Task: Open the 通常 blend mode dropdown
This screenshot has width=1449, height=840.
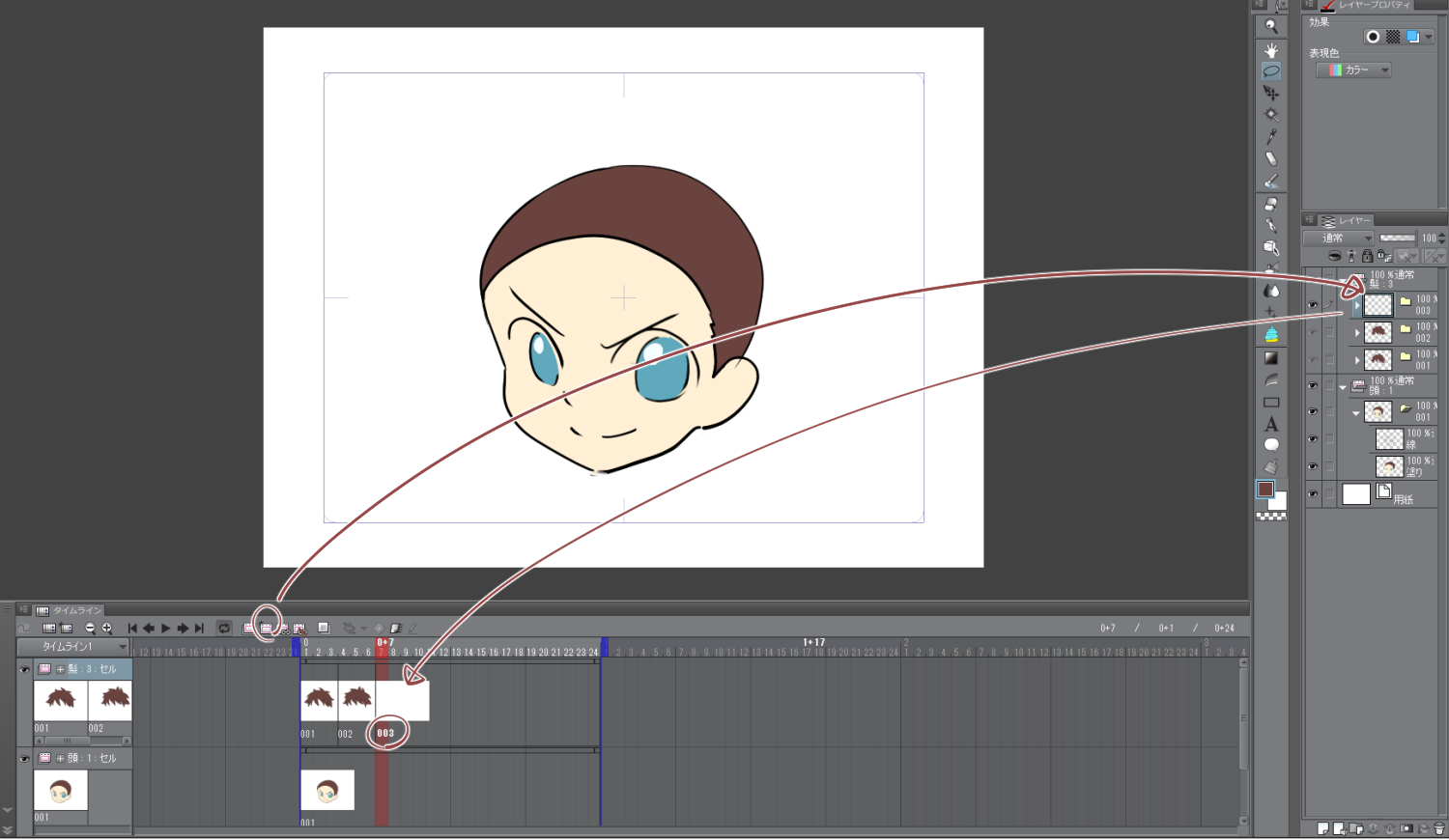Action: [1338, 238]
